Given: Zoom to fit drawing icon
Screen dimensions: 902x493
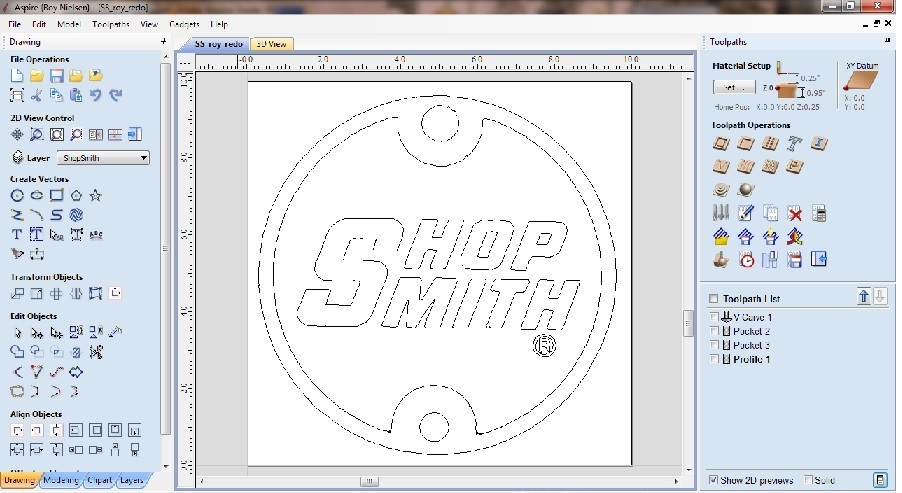Looking at the screenshot, I should click(56, 134).
